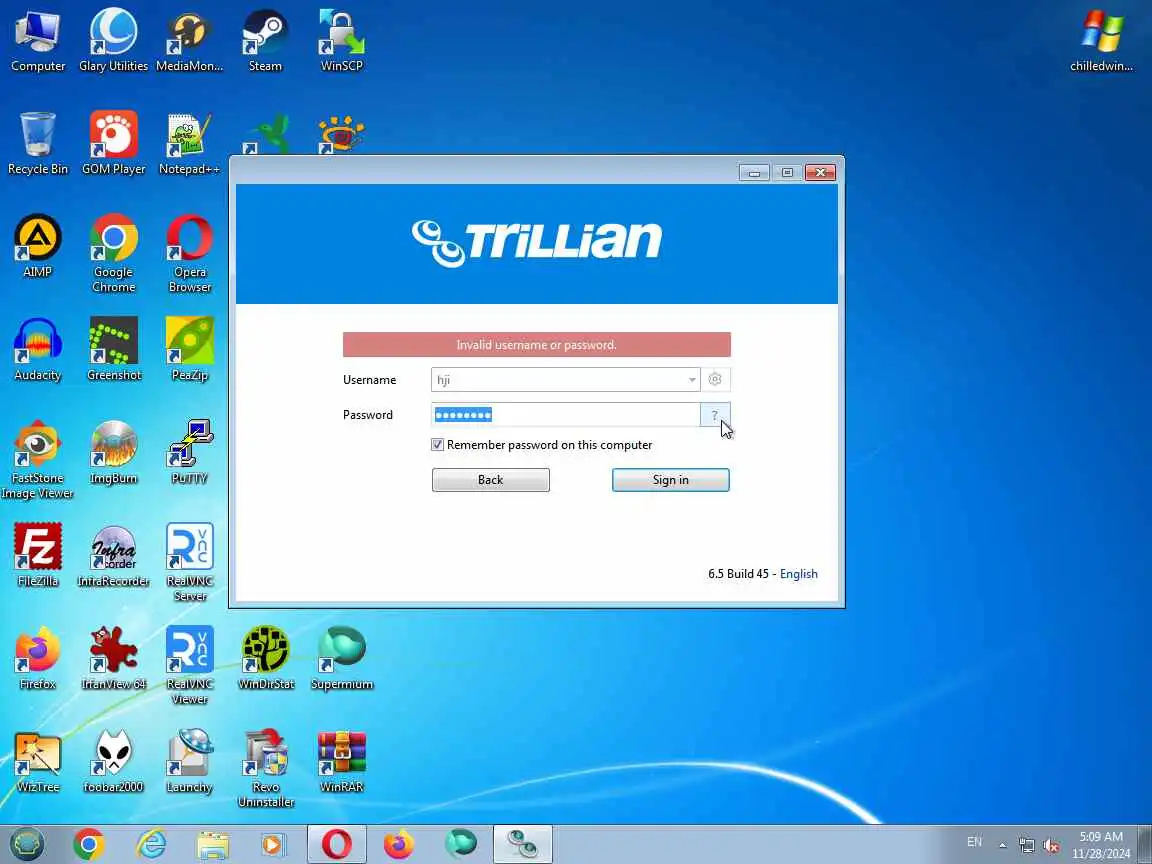Click the 6.5 Build 45 version text
The height and width of the screenshot is (864, 1152).
tap(738, 574)
